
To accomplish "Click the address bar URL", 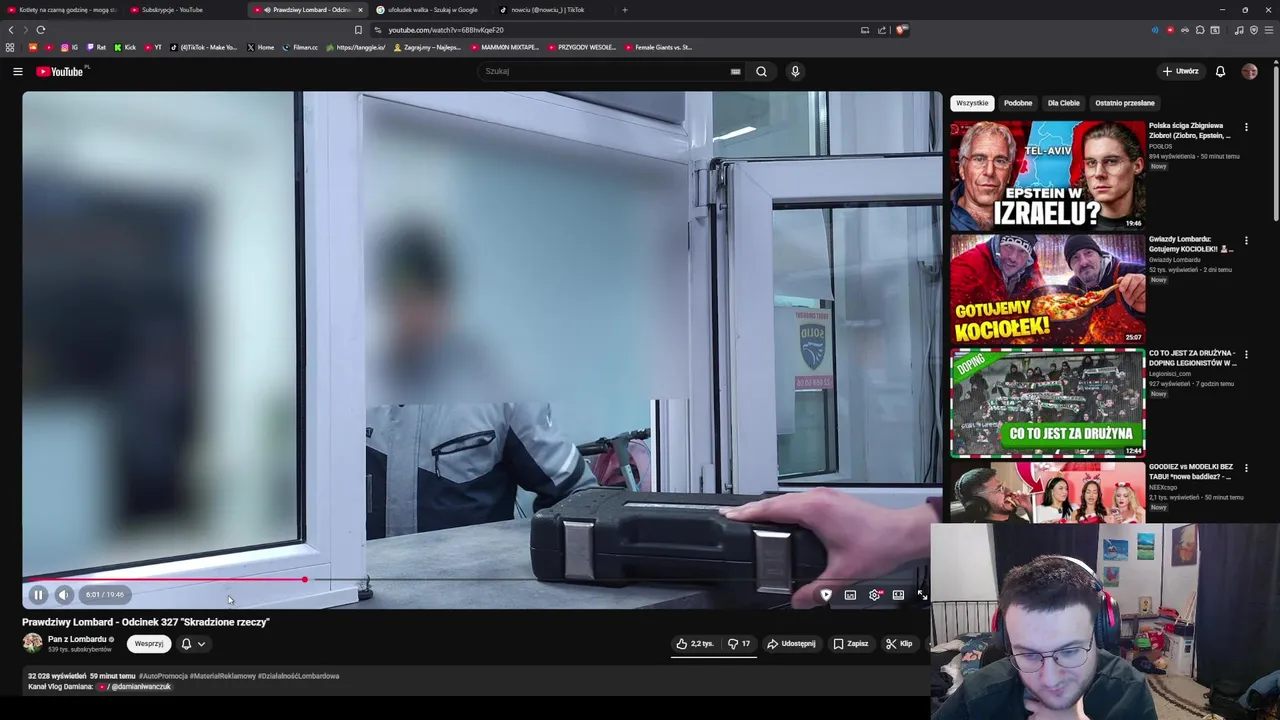I will (446, 30).
